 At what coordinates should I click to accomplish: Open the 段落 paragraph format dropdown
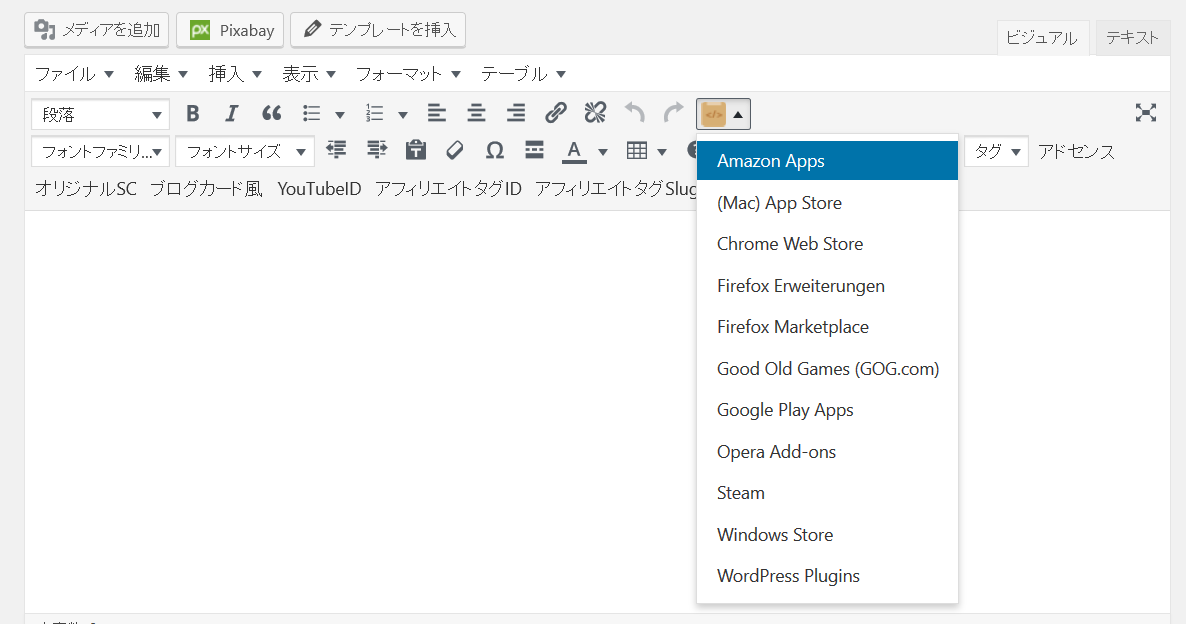tap(100, 115)
